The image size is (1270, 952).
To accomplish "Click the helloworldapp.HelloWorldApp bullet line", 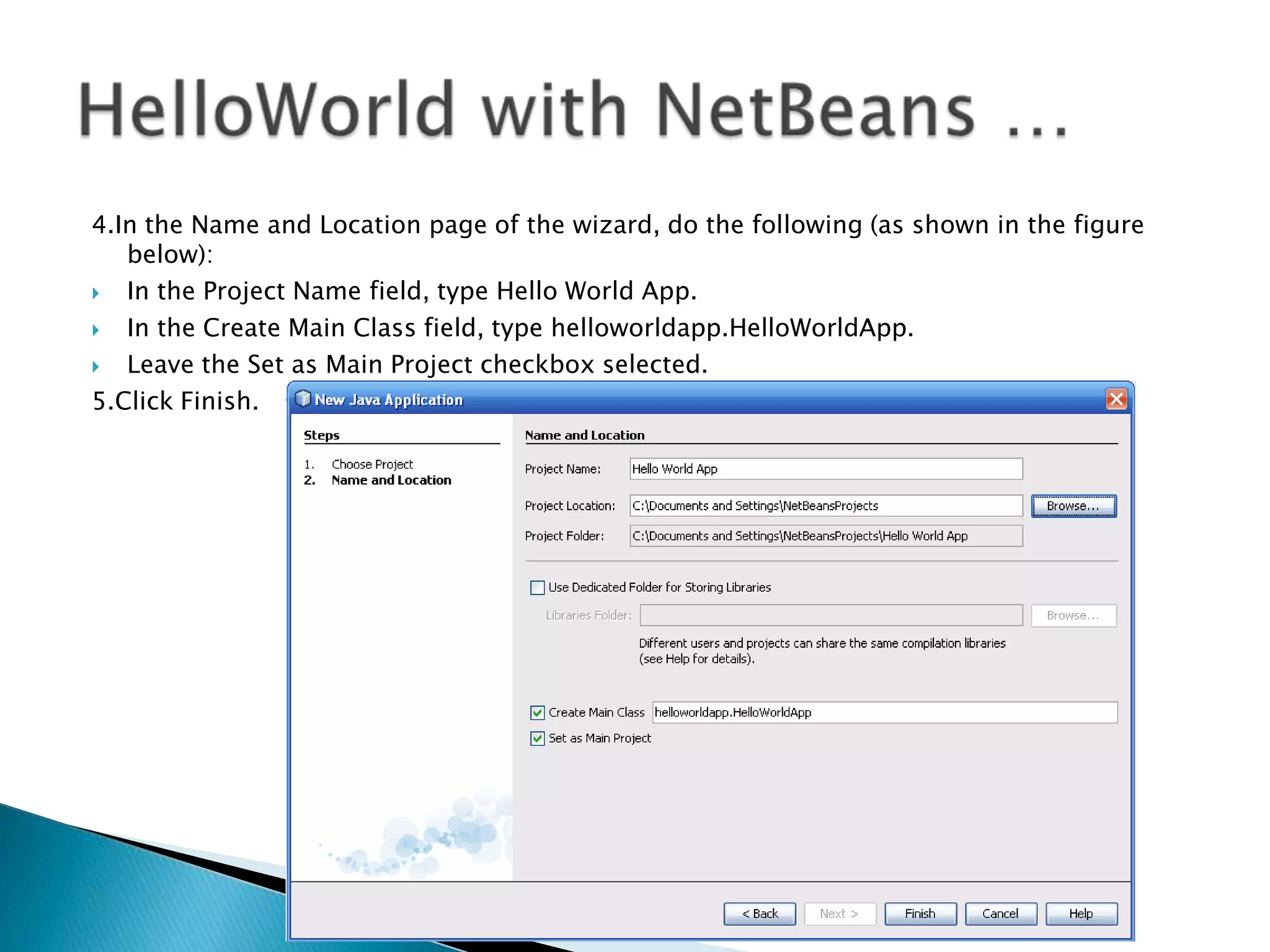I will 520,328.
